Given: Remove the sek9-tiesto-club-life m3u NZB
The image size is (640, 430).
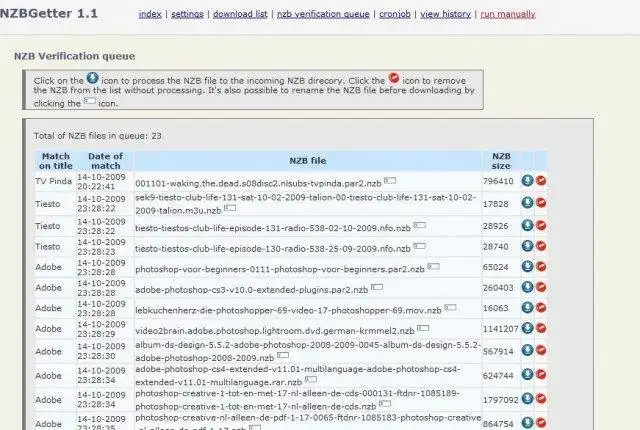Looking at the screenshot, I should [541, 202].
